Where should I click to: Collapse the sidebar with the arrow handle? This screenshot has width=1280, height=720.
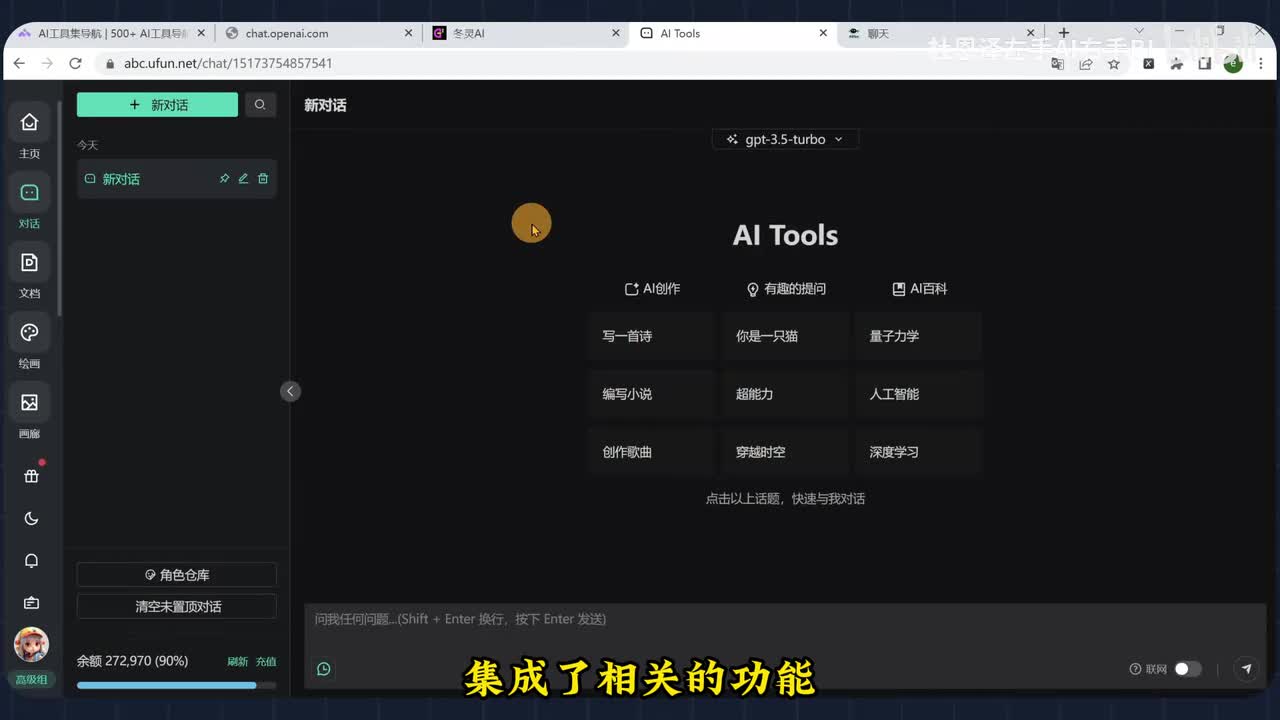tap(290, 391)
